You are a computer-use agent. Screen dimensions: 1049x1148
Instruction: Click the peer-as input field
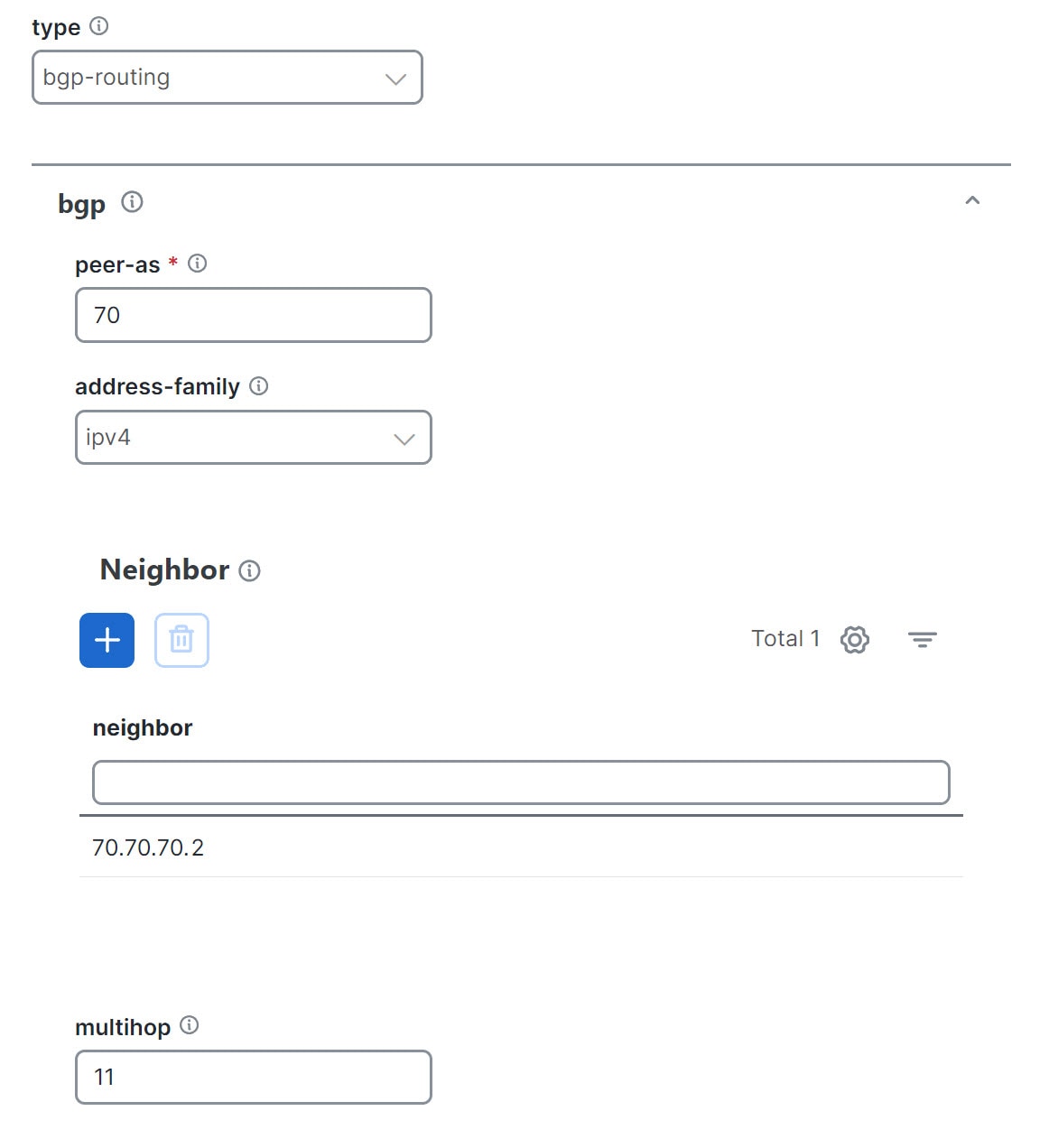[253, 315]
